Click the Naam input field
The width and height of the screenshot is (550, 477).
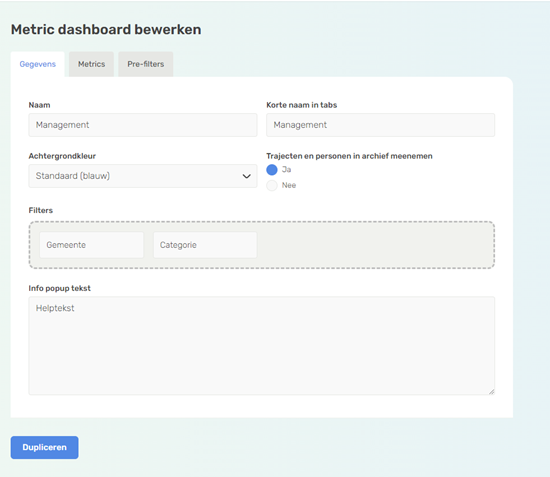point(143,125)
